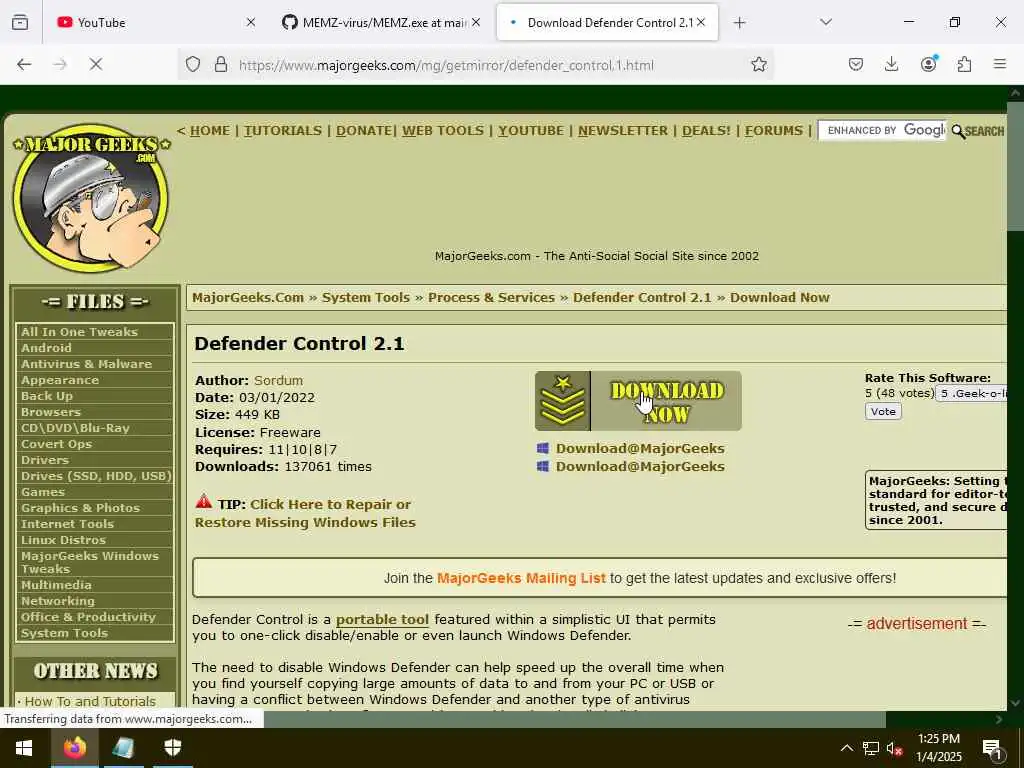Open the Firefox View icon at top left
The image size is (1024, 768).
pyautogui.click(x=20, y=22)
